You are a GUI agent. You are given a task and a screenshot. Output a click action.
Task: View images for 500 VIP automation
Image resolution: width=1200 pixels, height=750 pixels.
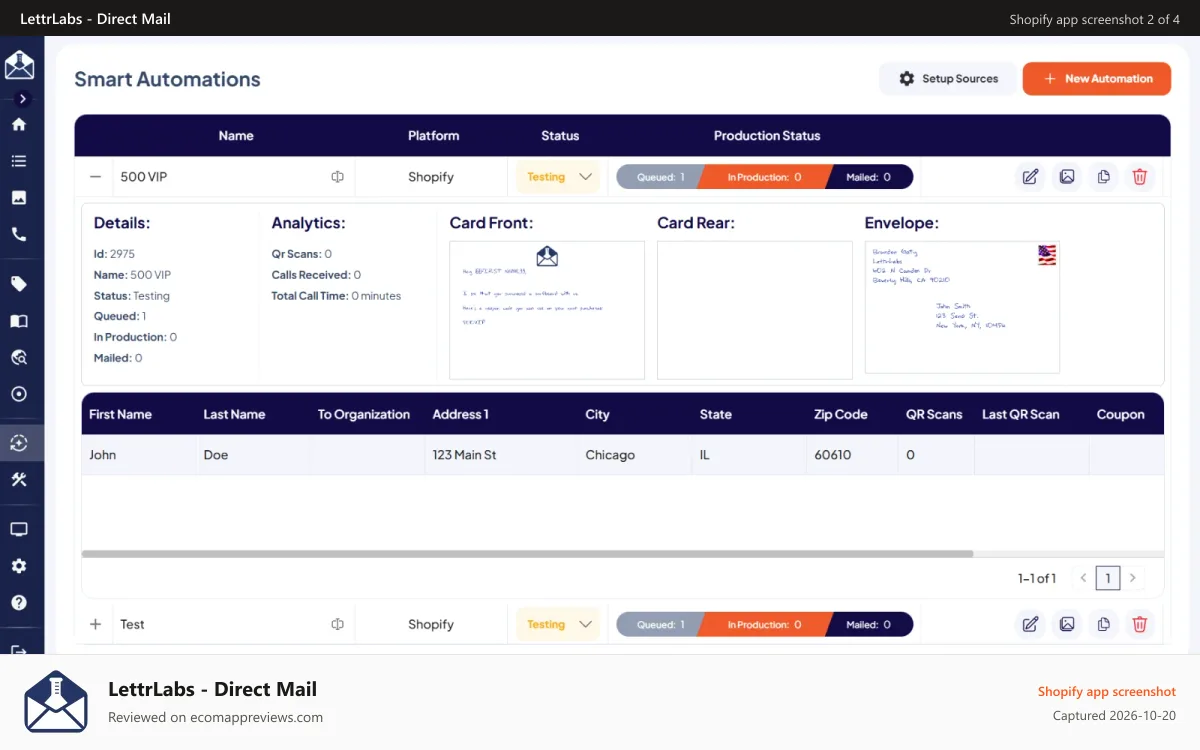click(1067, 177)
